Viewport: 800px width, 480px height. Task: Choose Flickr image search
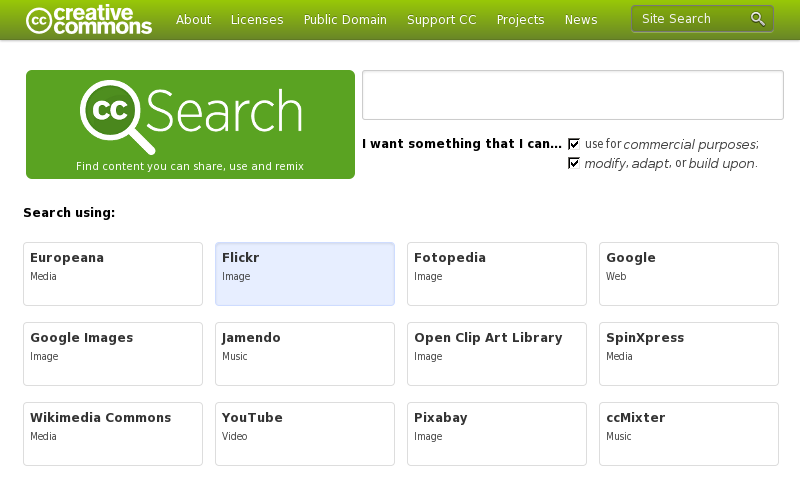pyautogui.click(x=305, y=274)
